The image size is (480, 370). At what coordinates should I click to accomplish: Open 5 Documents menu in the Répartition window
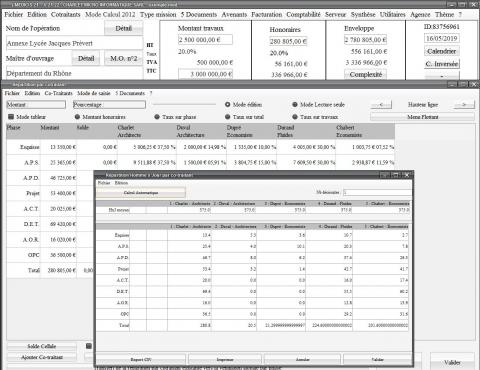130,93
